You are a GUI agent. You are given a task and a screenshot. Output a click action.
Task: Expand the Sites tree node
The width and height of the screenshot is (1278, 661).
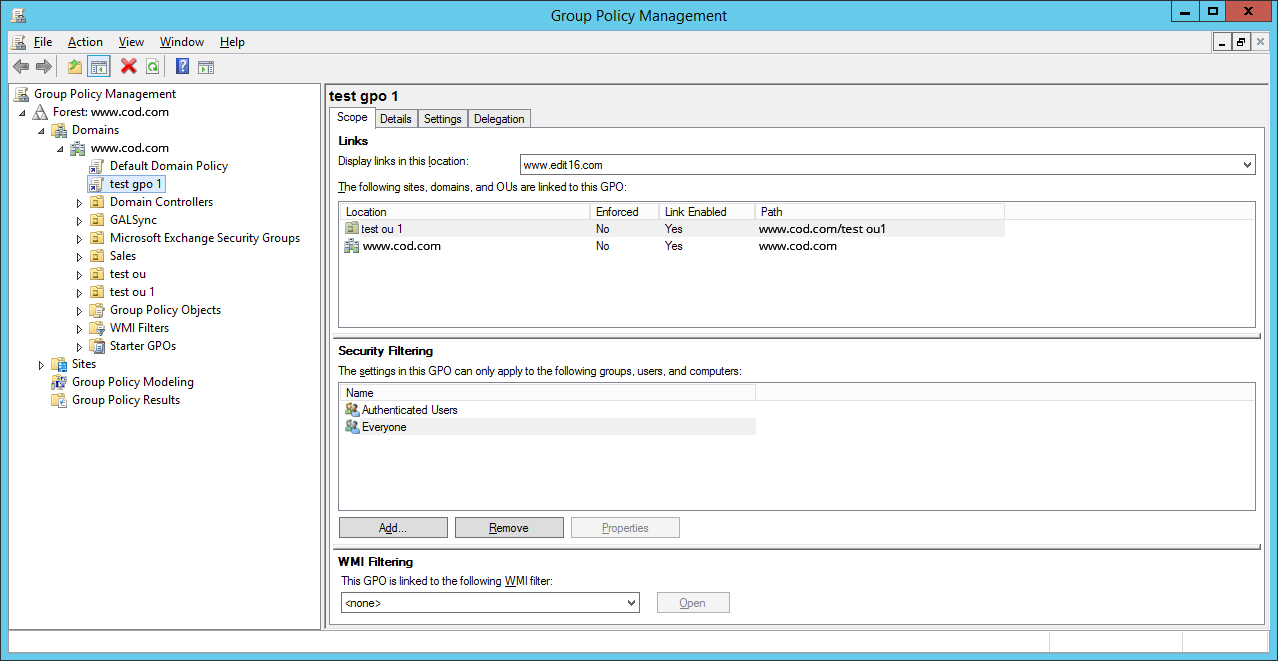pyautogui.click(x=42, y=364)
